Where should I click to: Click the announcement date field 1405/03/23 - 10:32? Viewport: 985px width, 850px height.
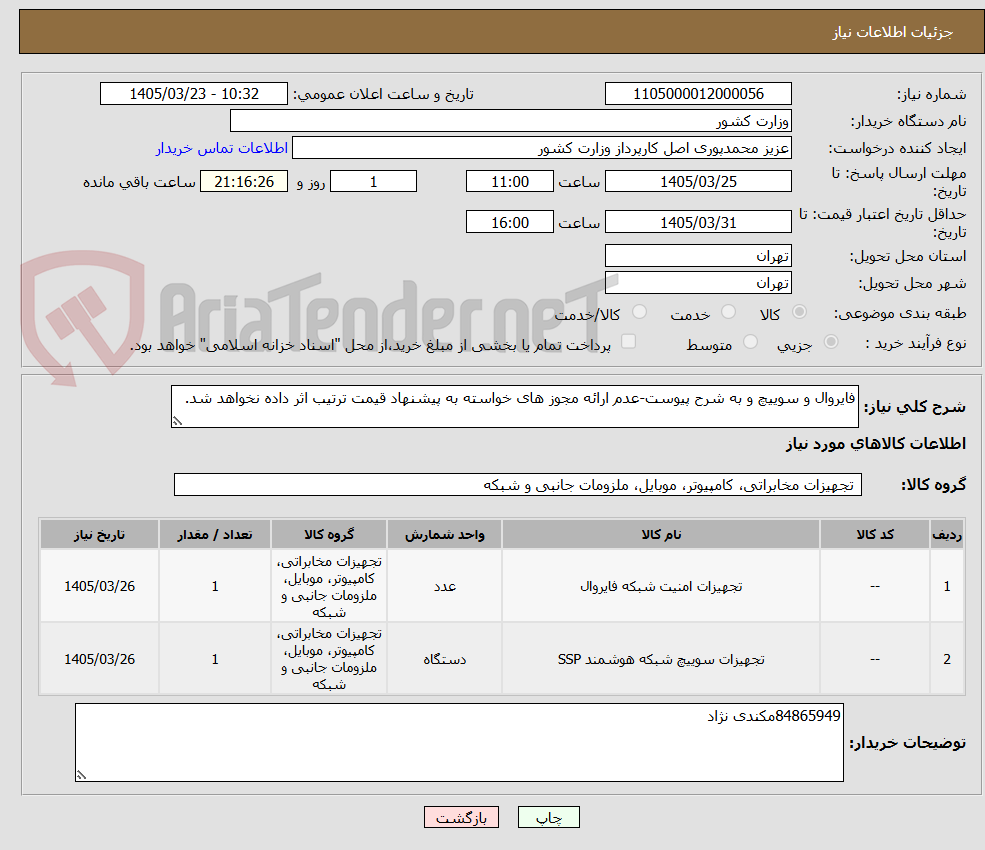(x=193, y=94)
